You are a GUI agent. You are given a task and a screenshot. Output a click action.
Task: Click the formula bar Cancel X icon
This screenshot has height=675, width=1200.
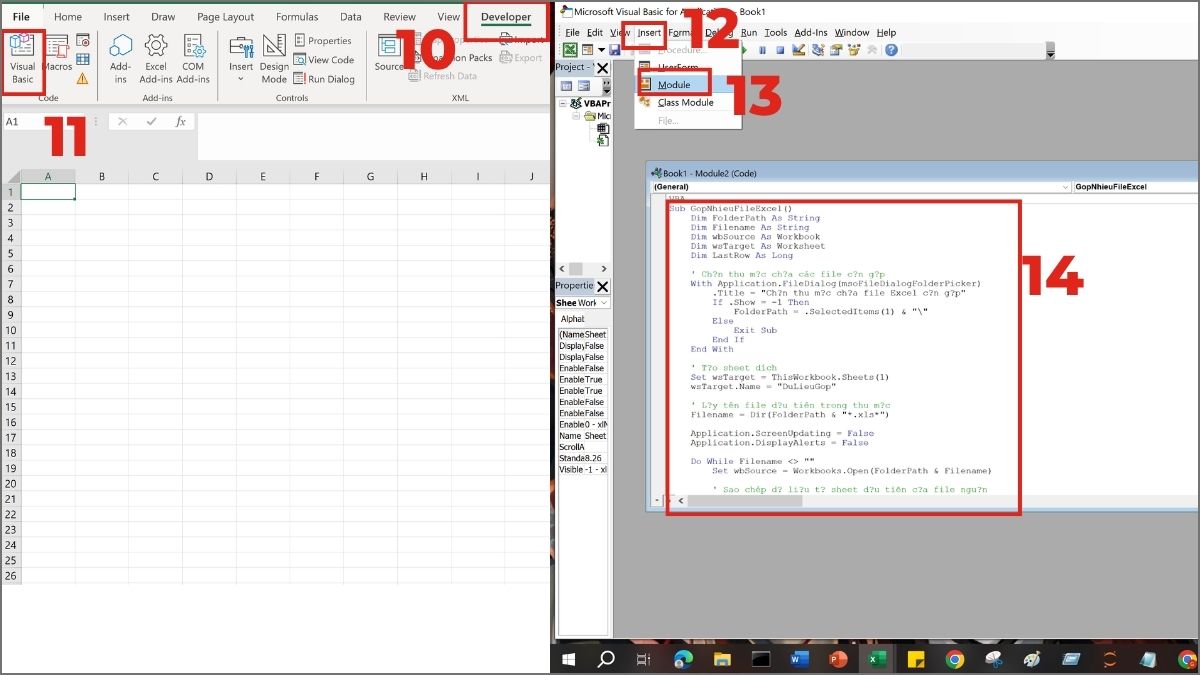tap(122, 121)
